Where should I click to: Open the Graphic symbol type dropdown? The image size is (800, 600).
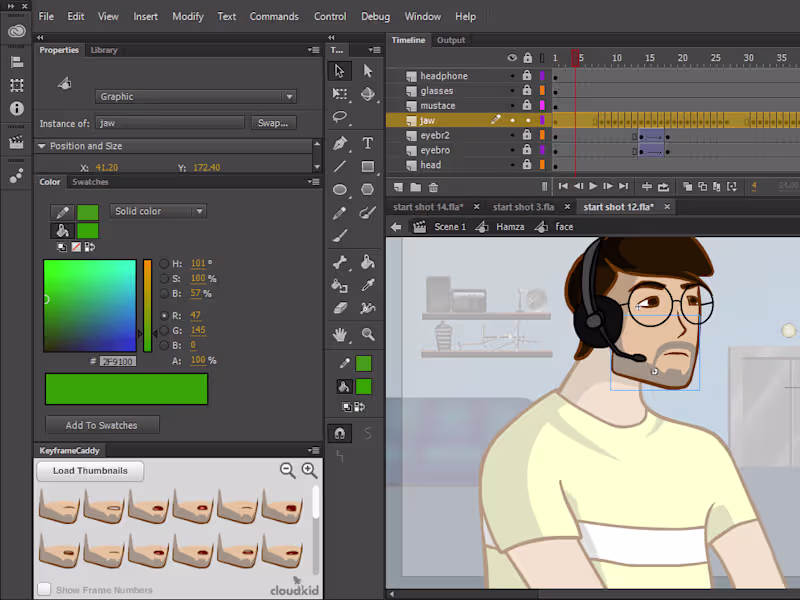(196, 96)
